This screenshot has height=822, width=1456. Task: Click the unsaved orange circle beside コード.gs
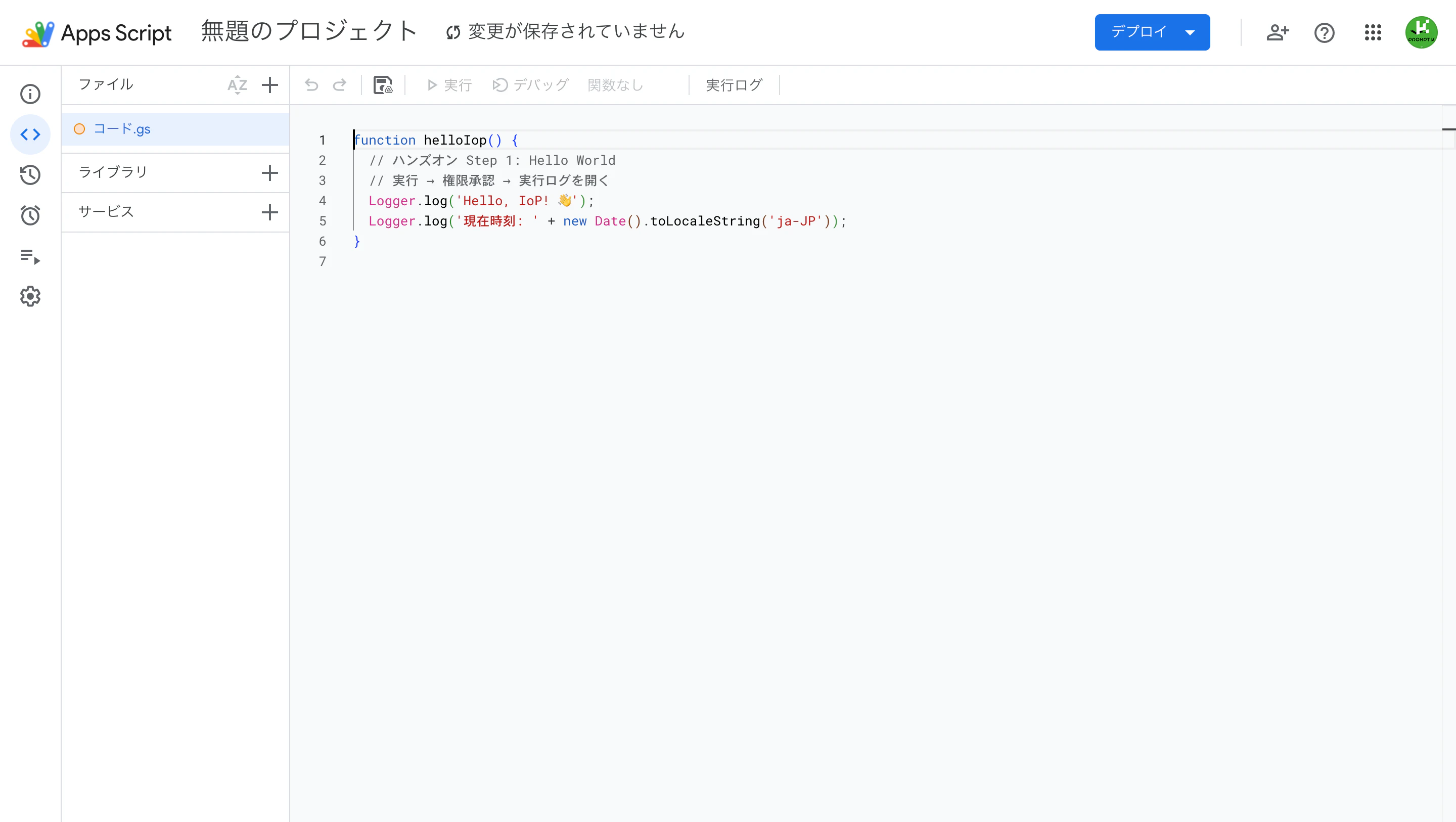pyautogui.click(x=79, y=129)
